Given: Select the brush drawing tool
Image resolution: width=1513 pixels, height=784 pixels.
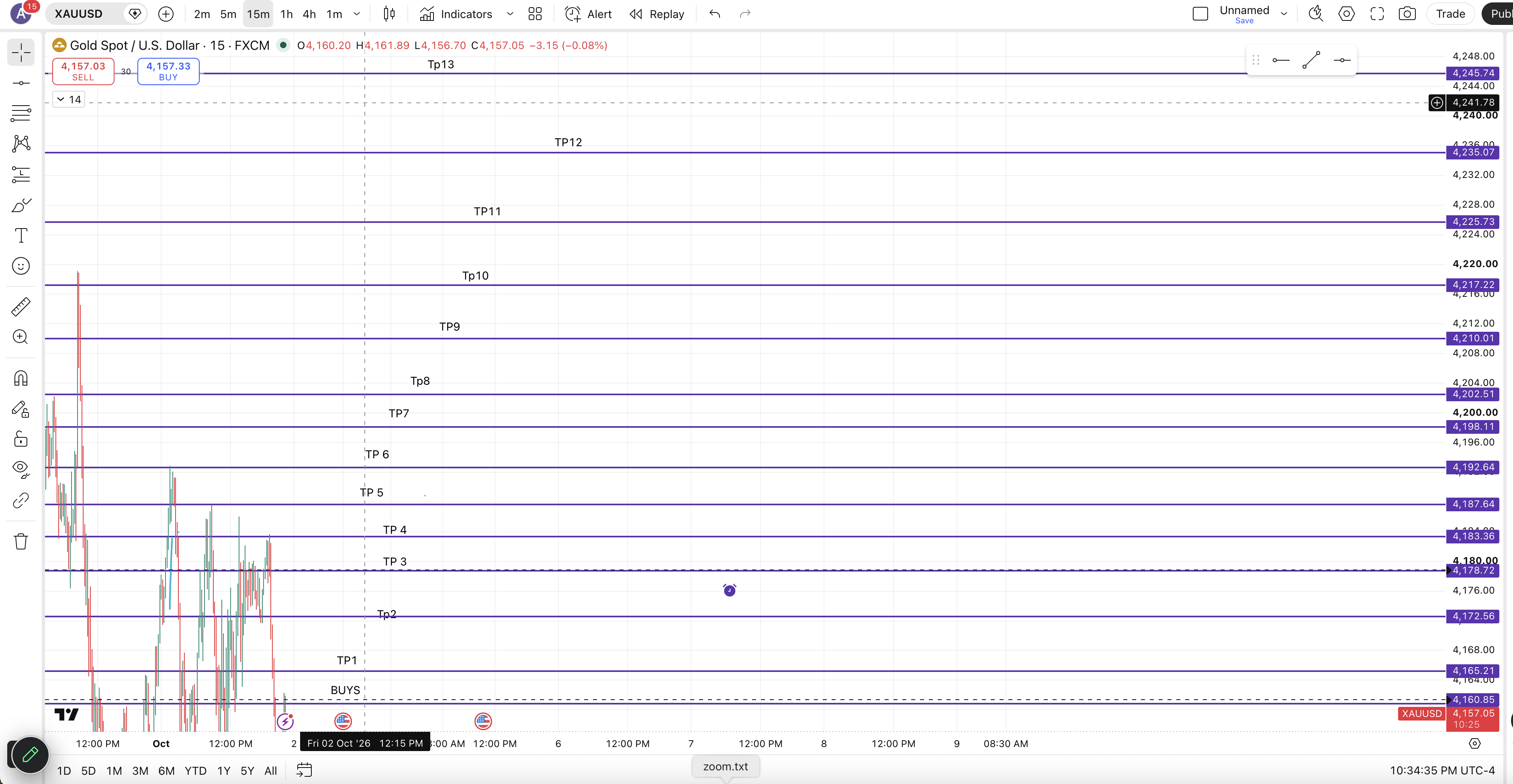Looking at the screenshot, I should point(20,205).
